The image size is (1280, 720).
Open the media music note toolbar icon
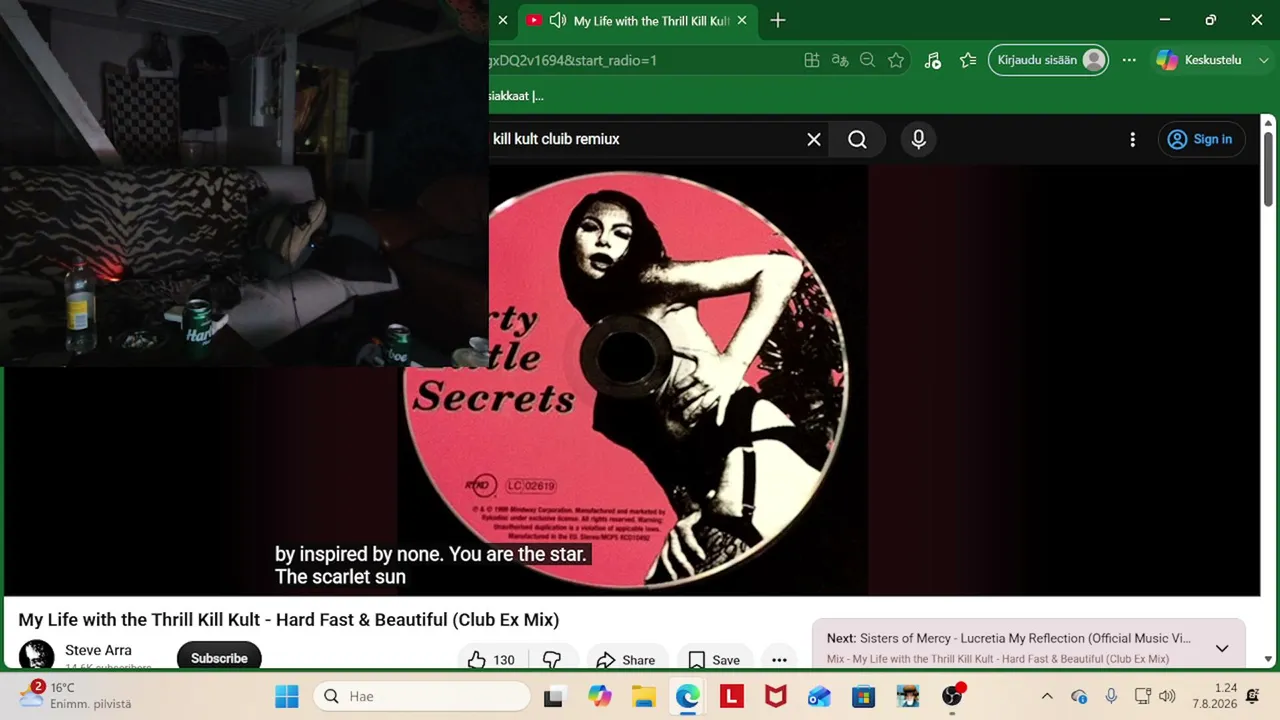(932, 60)
